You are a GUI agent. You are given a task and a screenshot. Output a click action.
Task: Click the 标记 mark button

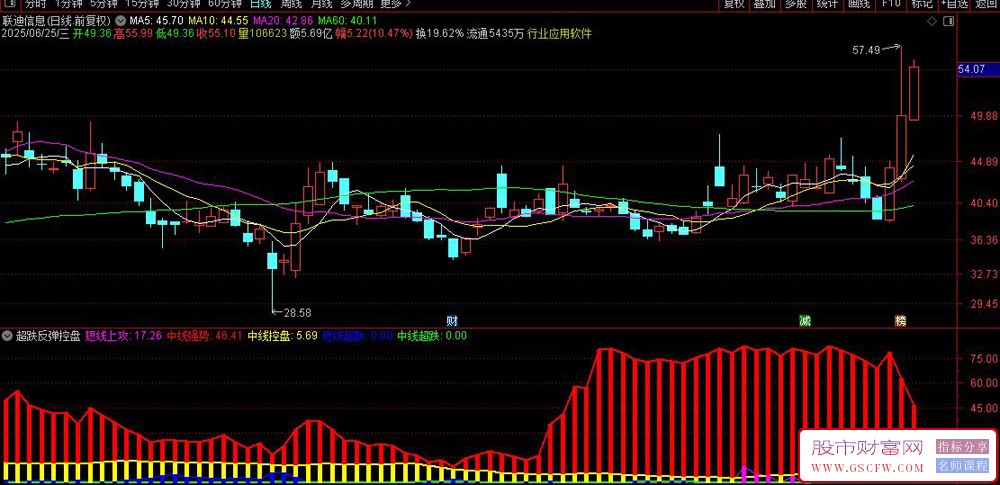point(922,4)
